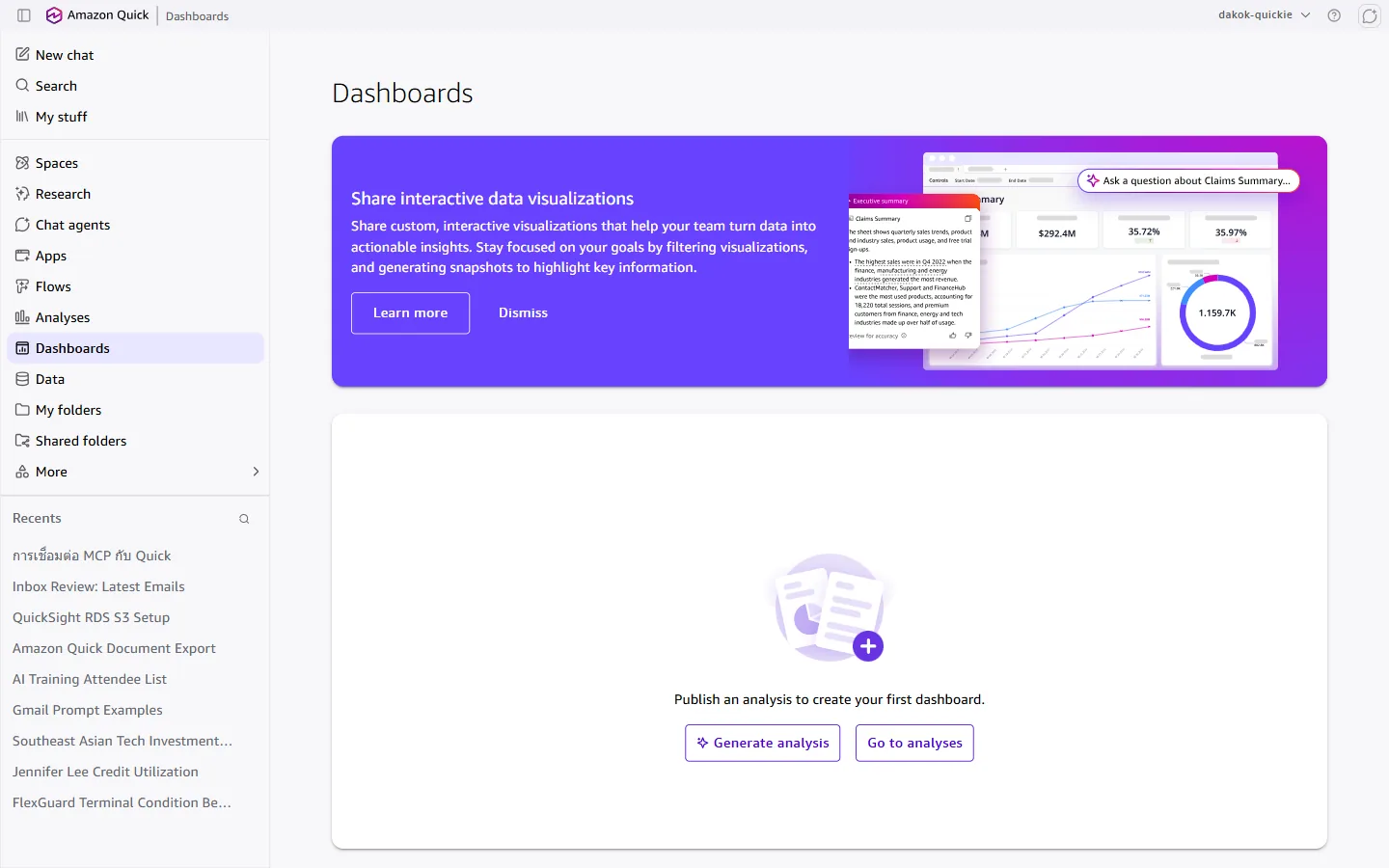Open the help question mark icon
Screen dimensions: 1389x868
pyautogui.click(x=1334, y=15)
